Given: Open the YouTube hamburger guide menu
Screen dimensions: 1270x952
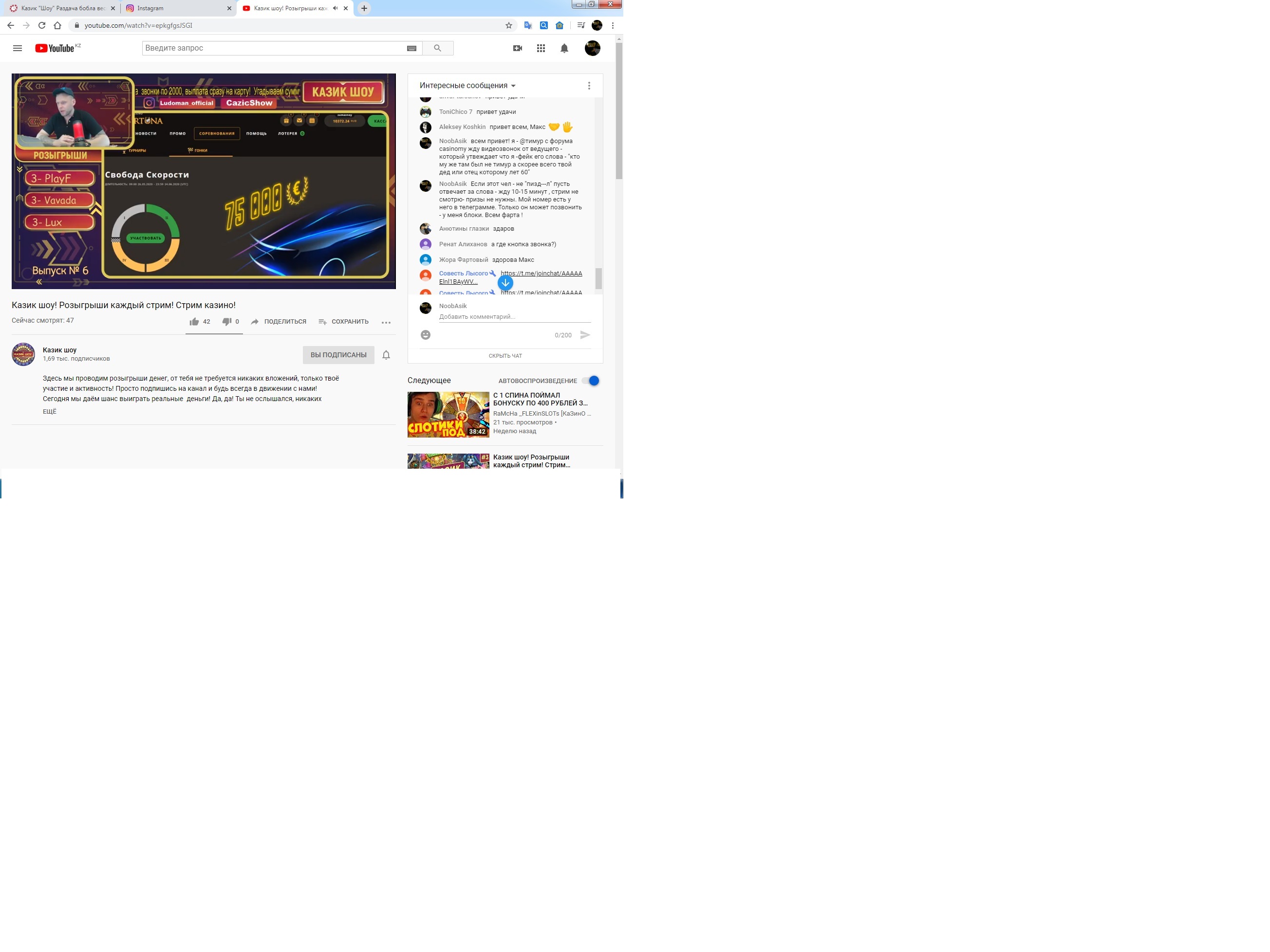Looking at the screenshot, I should point(17,48).
